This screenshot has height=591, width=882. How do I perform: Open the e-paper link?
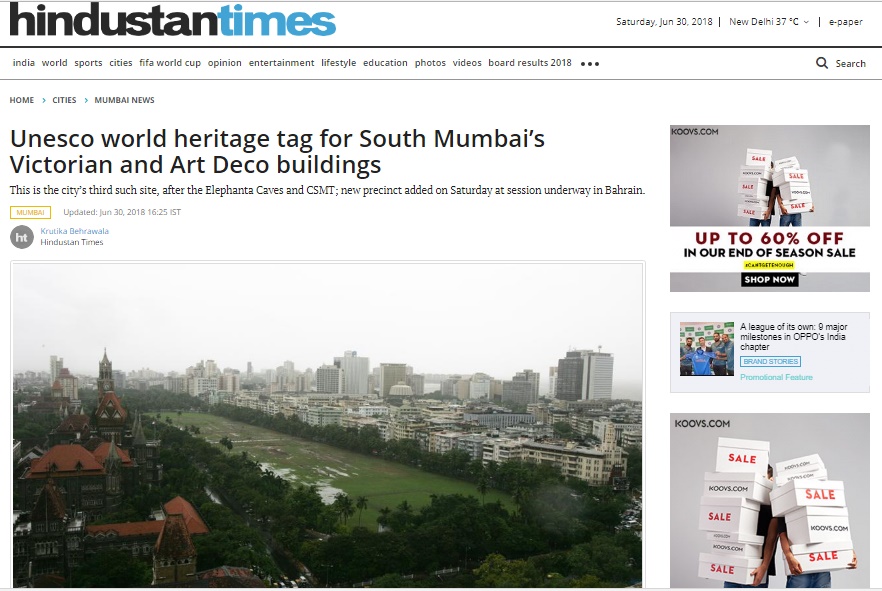(x=845, y=22)
